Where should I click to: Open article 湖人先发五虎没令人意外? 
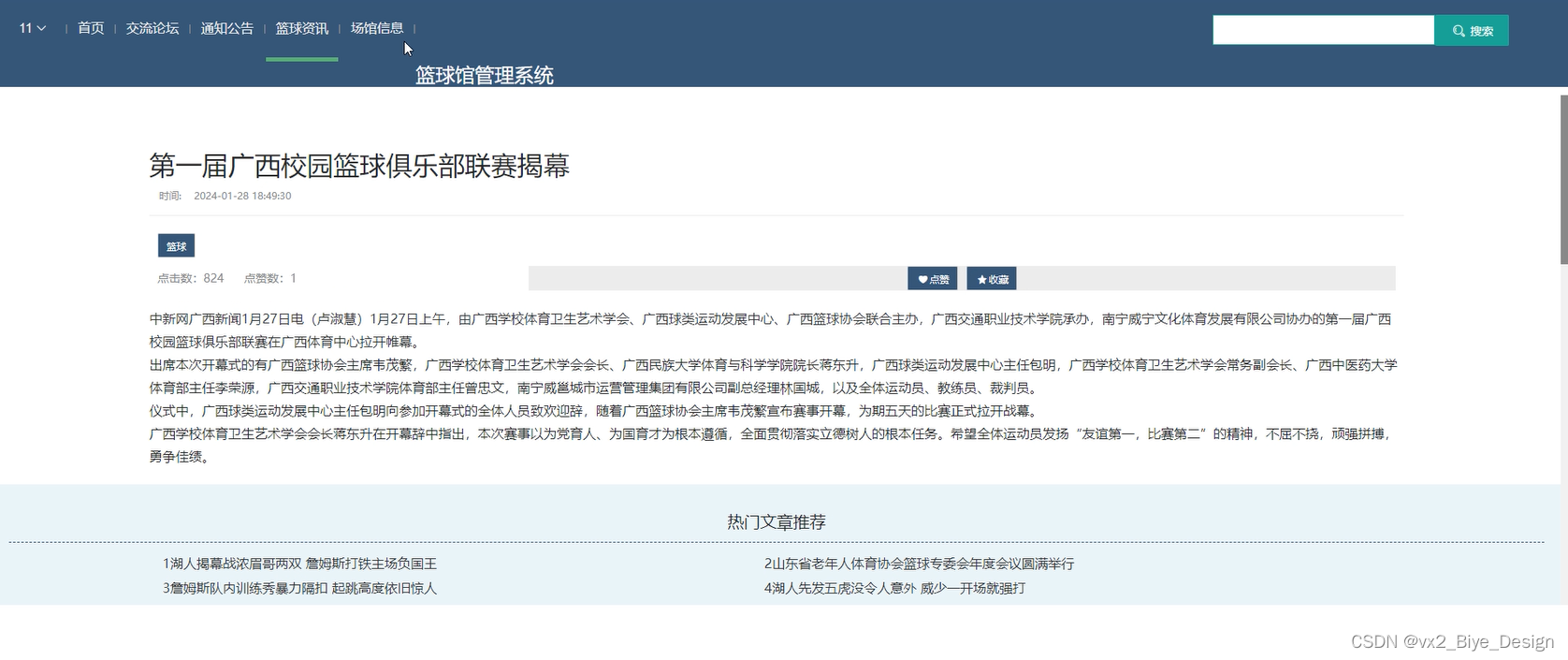point(894,588)
